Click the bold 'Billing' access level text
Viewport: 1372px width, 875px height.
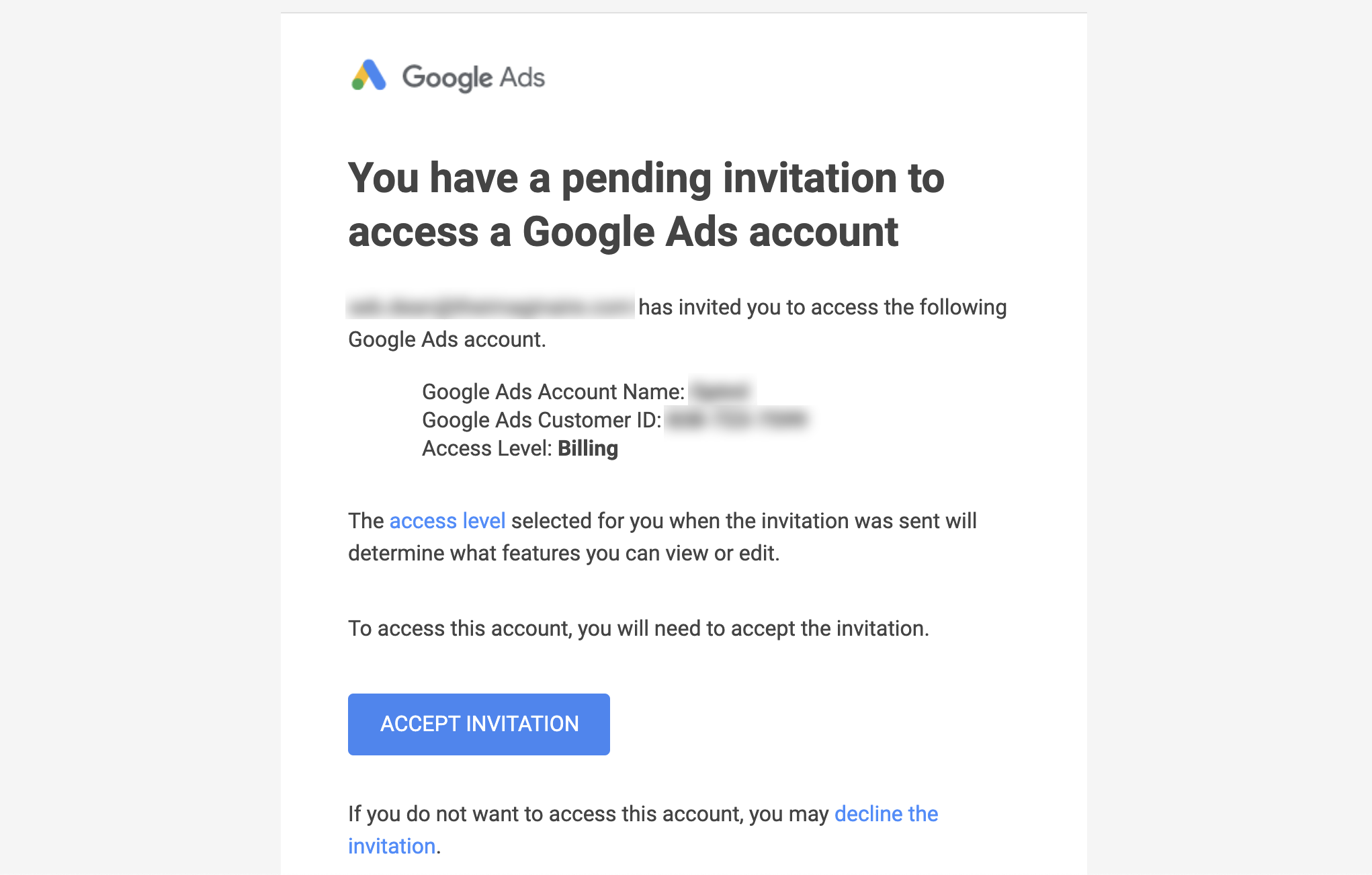[588, 448]
